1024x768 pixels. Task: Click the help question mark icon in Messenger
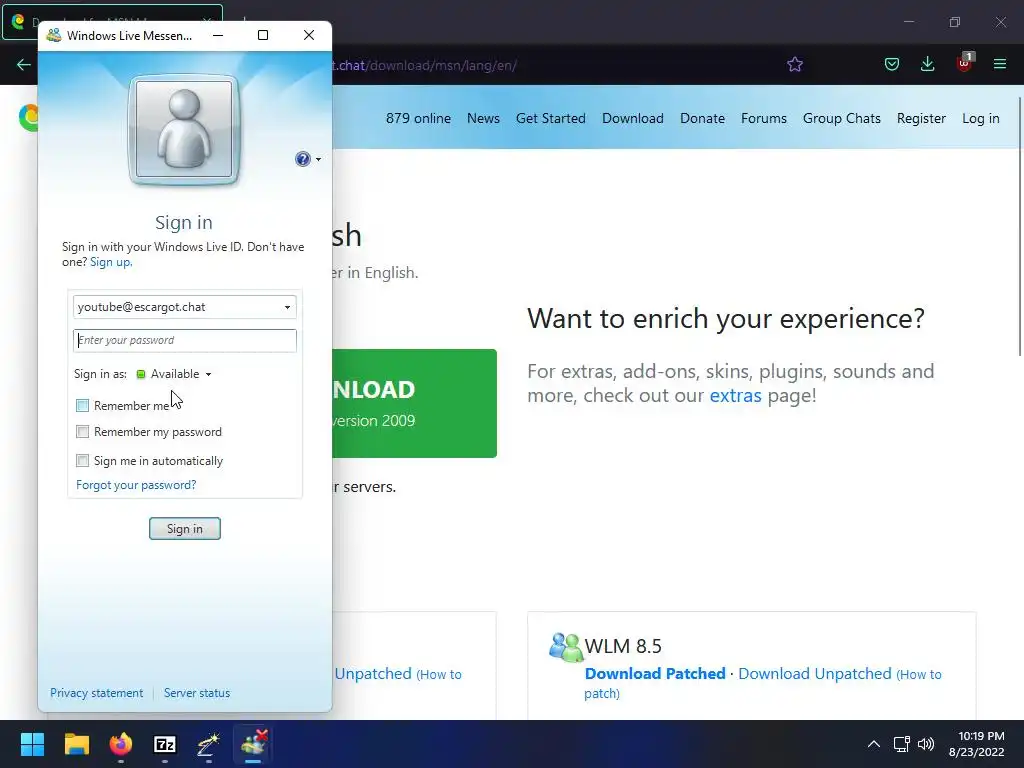click(x=302, y=159)
